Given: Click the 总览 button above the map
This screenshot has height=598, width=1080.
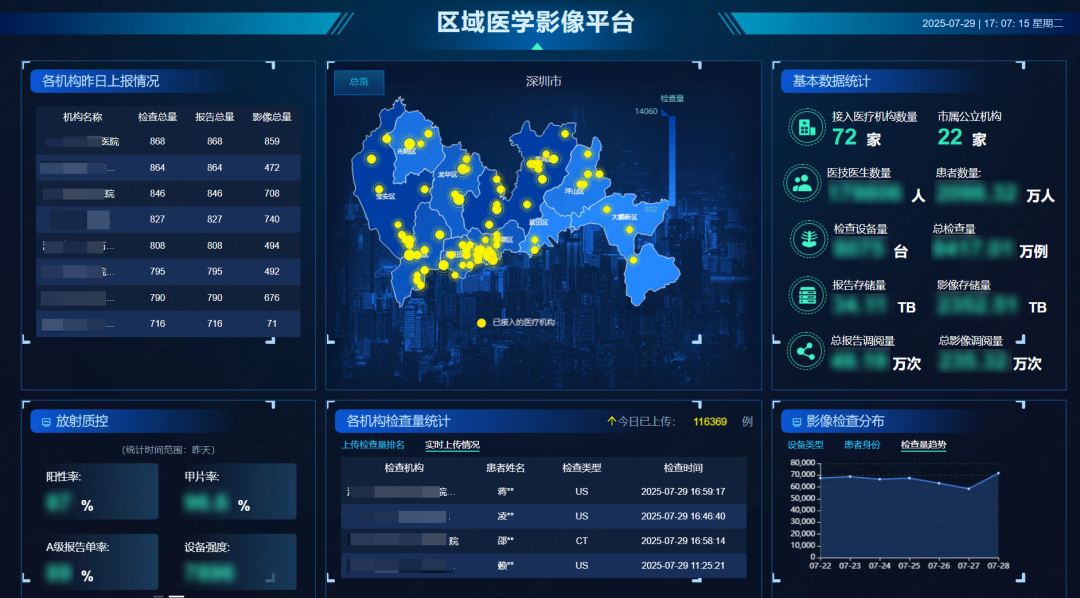Looking at the screenshot, I should click(358, 82).
